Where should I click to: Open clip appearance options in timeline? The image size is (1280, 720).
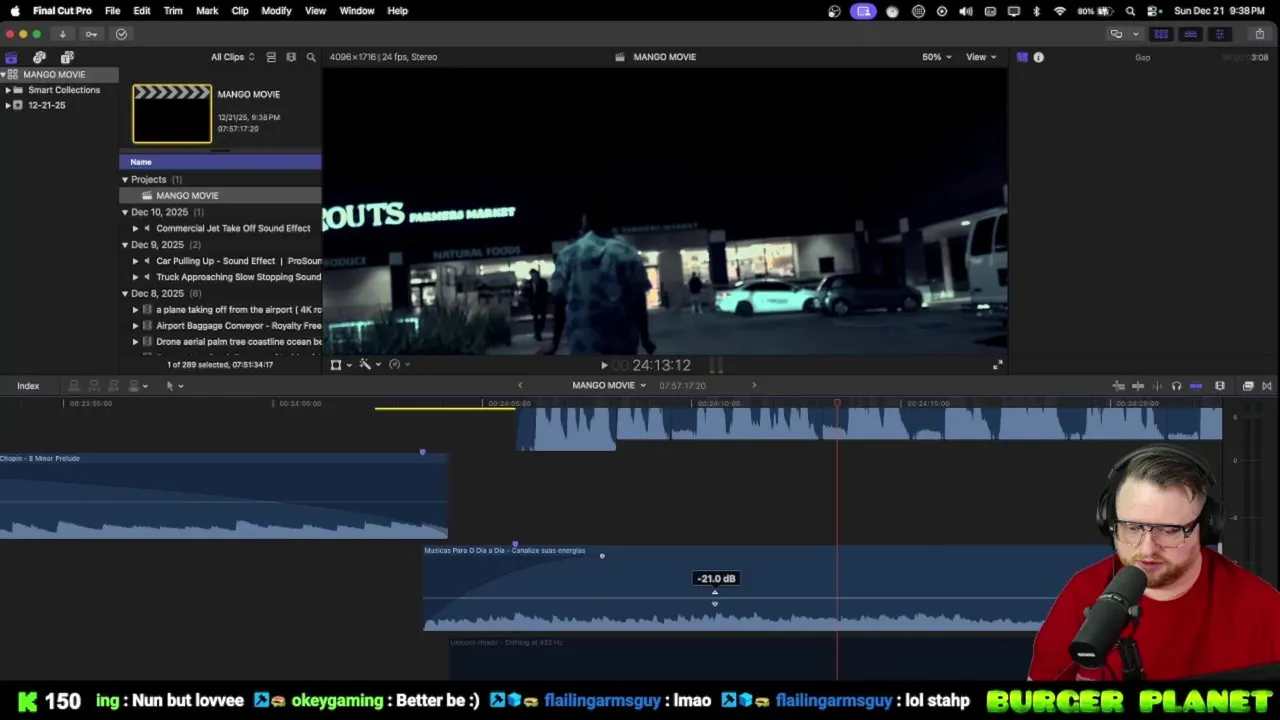(1220, 386)
